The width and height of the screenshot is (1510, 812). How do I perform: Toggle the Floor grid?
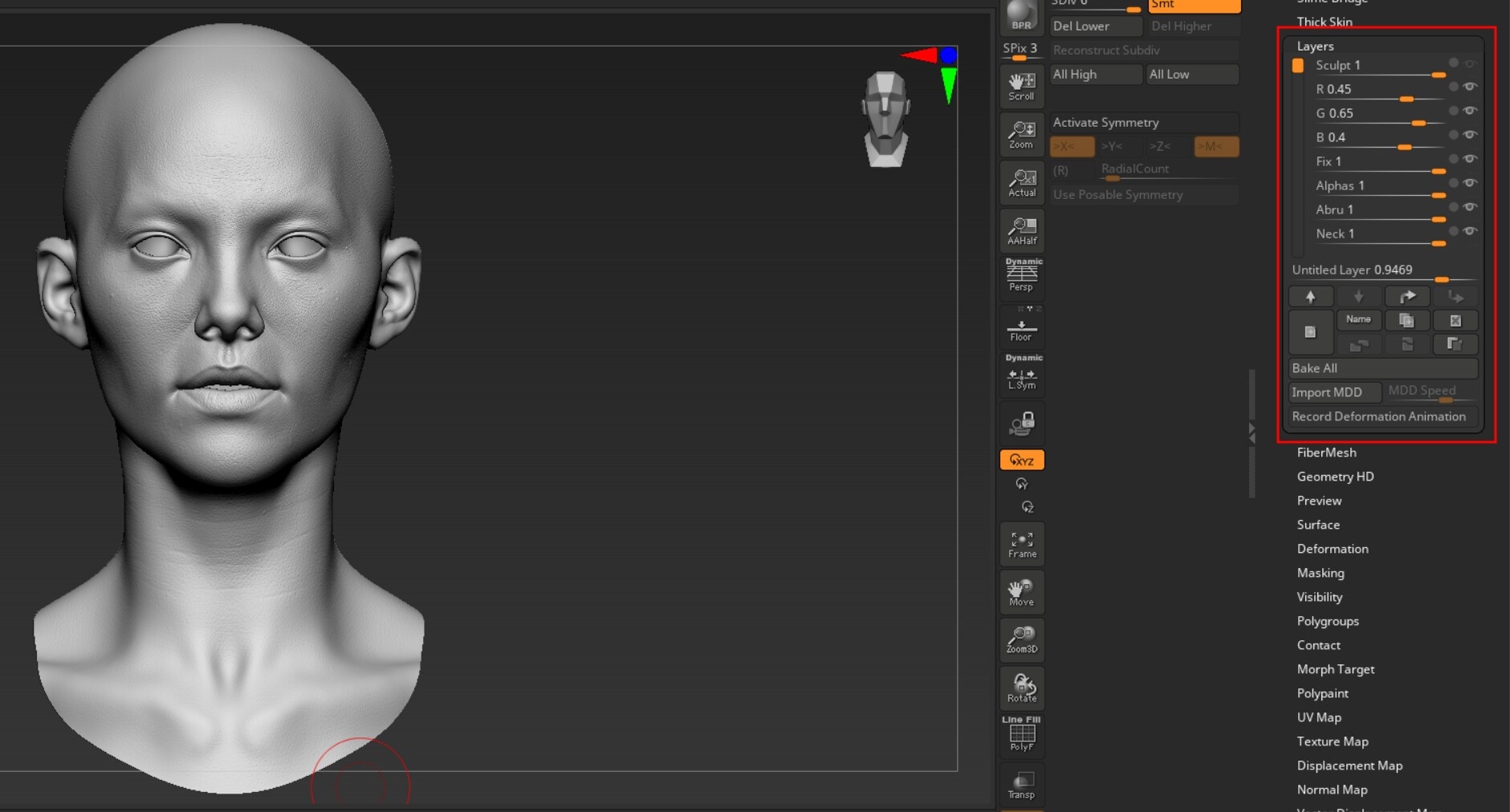1021,327
